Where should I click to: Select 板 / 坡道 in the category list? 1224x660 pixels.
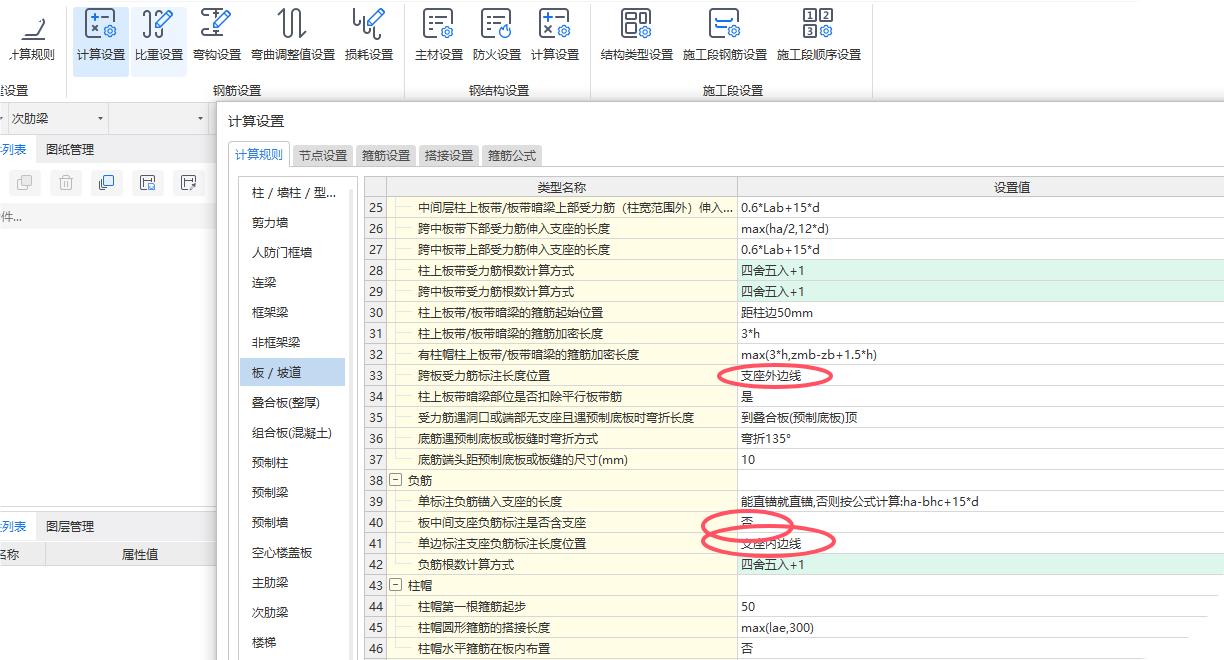(x=293, y=373)
